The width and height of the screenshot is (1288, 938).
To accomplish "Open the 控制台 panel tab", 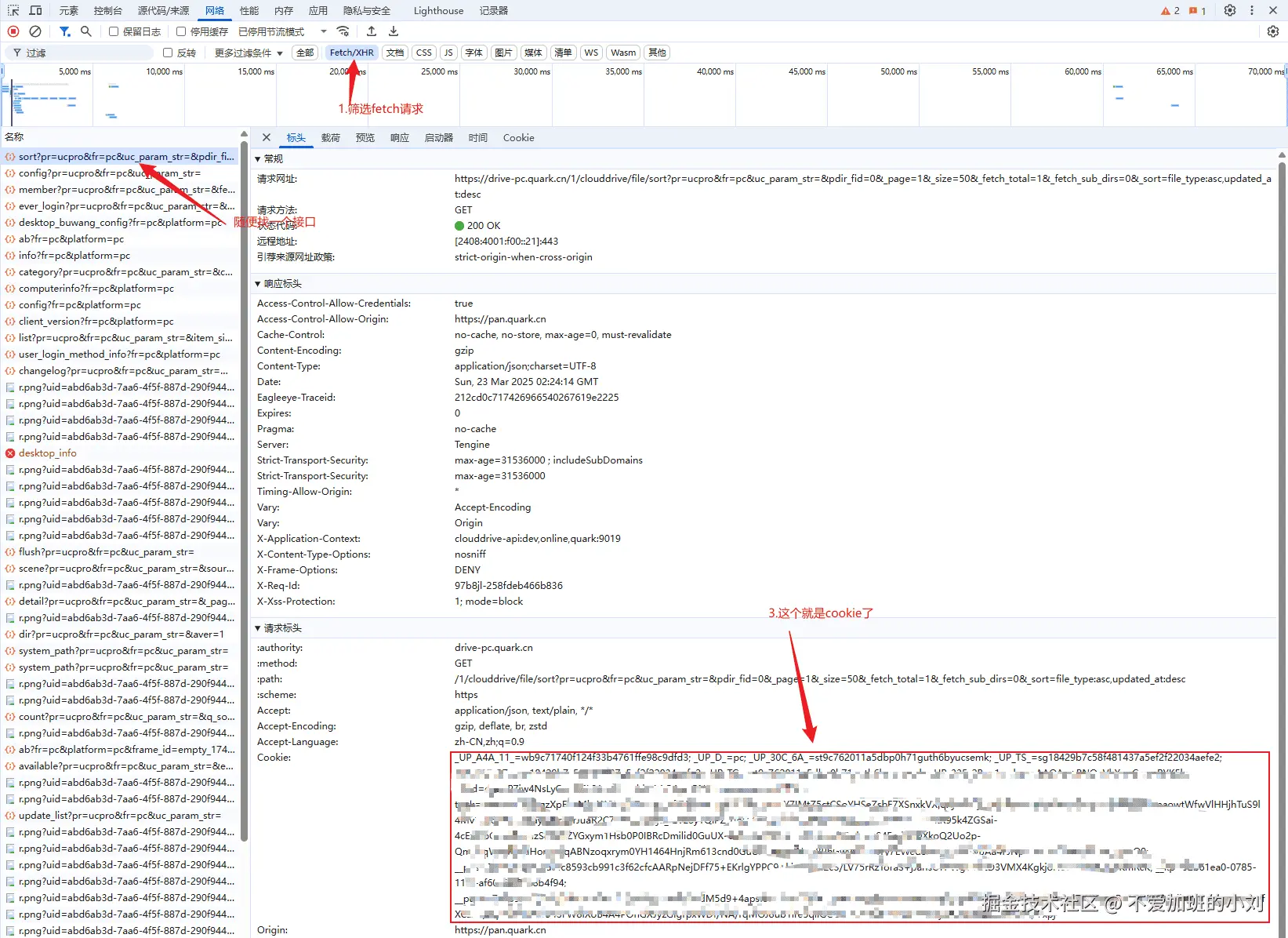I will tap(108, 10).
